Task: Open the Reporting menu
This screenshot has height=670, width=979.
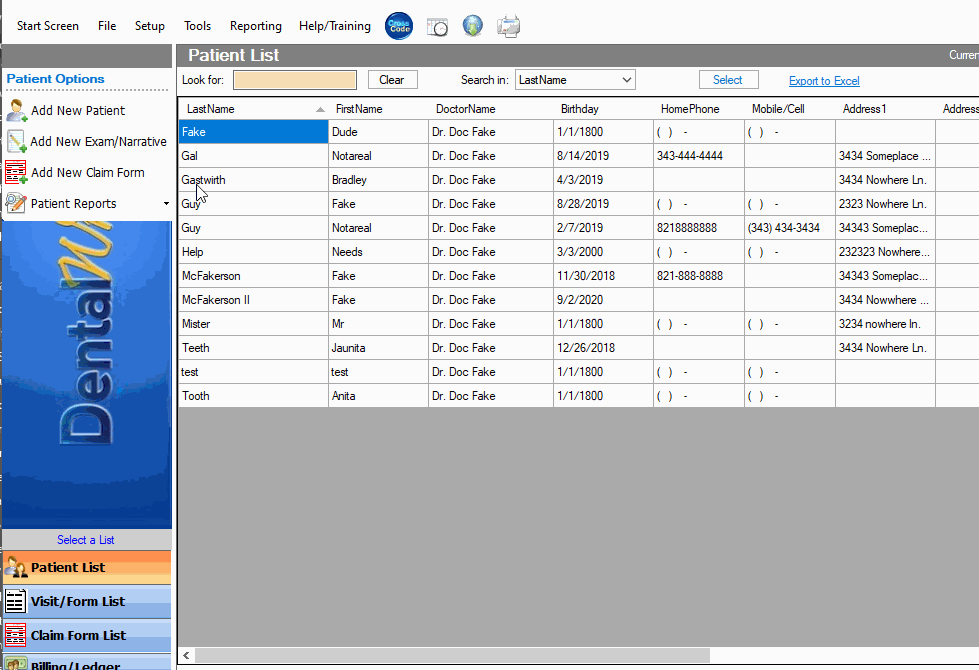Action: point(255,26)
